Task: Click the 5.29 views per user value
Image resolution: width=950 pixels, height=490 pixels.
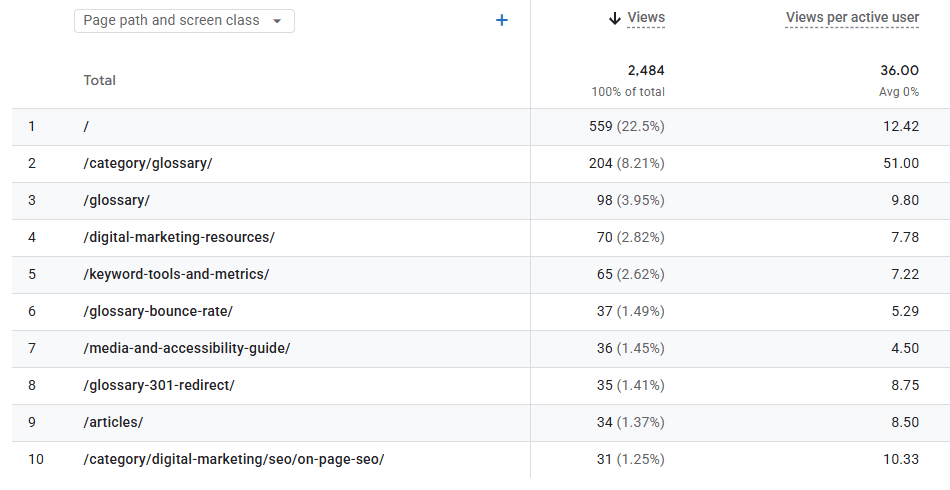Action: (x=905, y=311)
